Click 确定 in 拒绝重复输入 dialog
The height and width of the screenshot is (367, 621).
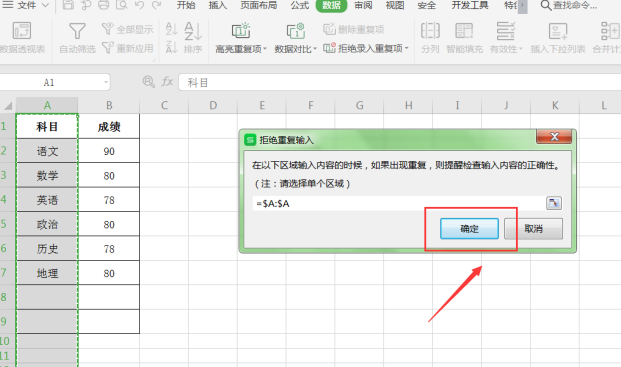pos(469,228)
